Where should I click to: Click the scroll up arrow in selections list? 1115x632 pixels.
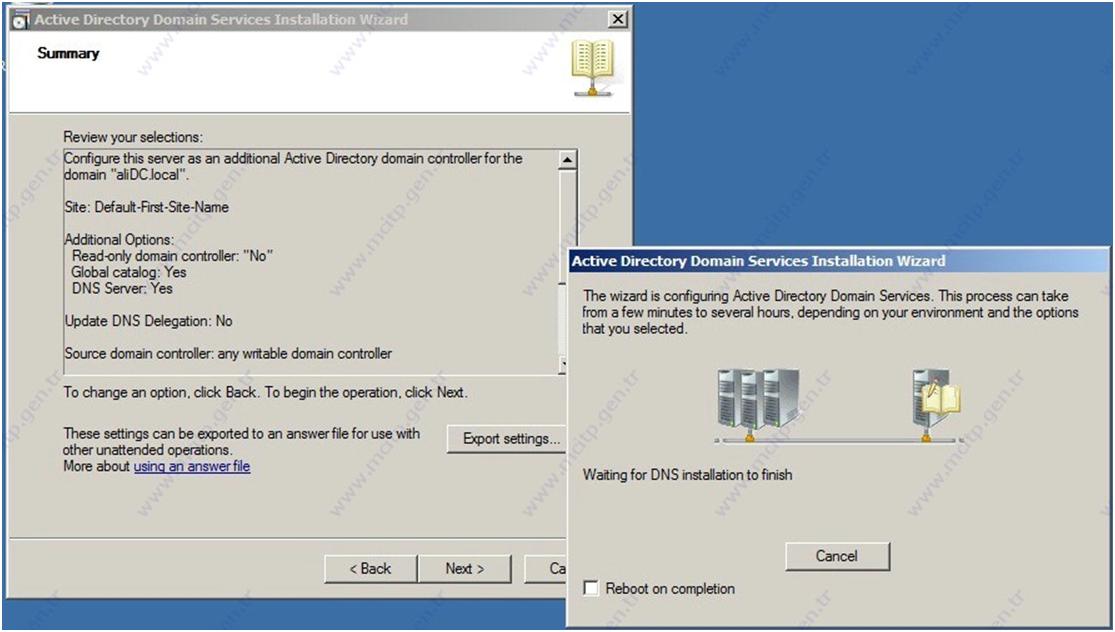point(567,159)
